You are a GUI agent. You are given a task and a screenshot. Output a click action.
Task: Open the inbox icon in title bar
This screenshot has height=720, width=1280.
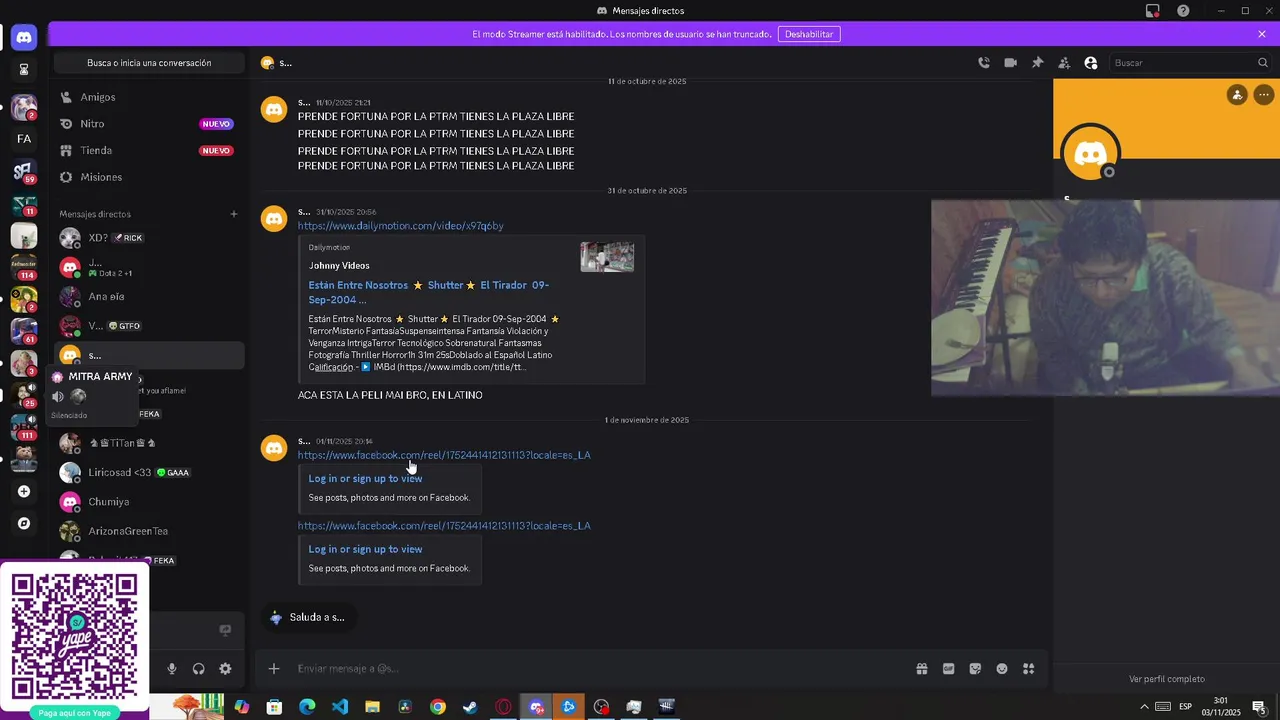click(x=1153, y=11)
